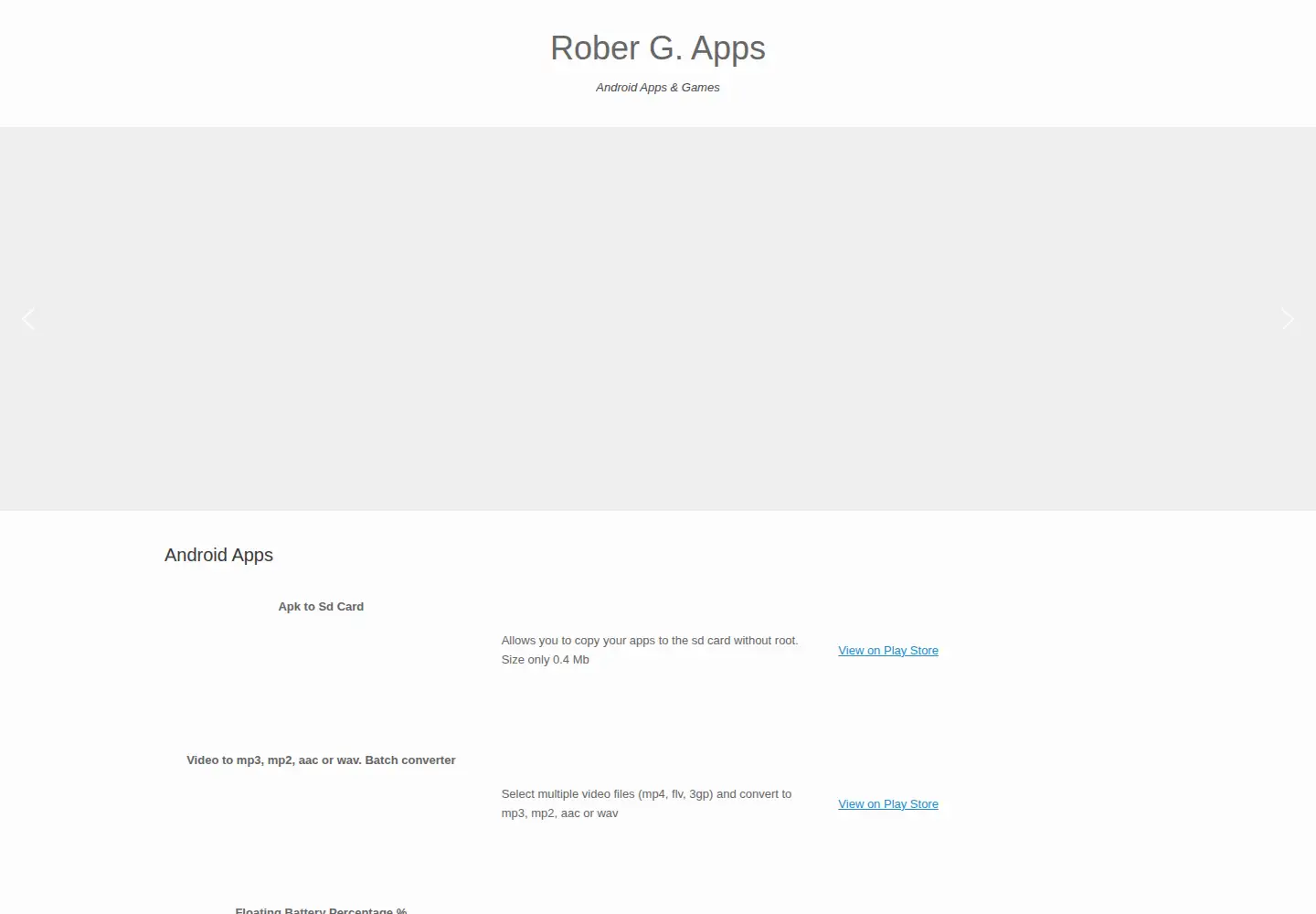Viewport: 1316px width, 914px height.
Task: Click the Android Apps section heading
Action: click(x=218, y=555)
